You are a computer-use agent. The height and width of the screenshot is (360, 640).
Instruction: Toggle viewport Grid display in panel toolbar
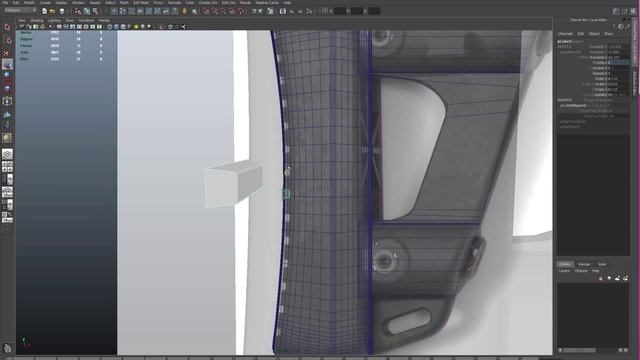click(59, 27)
